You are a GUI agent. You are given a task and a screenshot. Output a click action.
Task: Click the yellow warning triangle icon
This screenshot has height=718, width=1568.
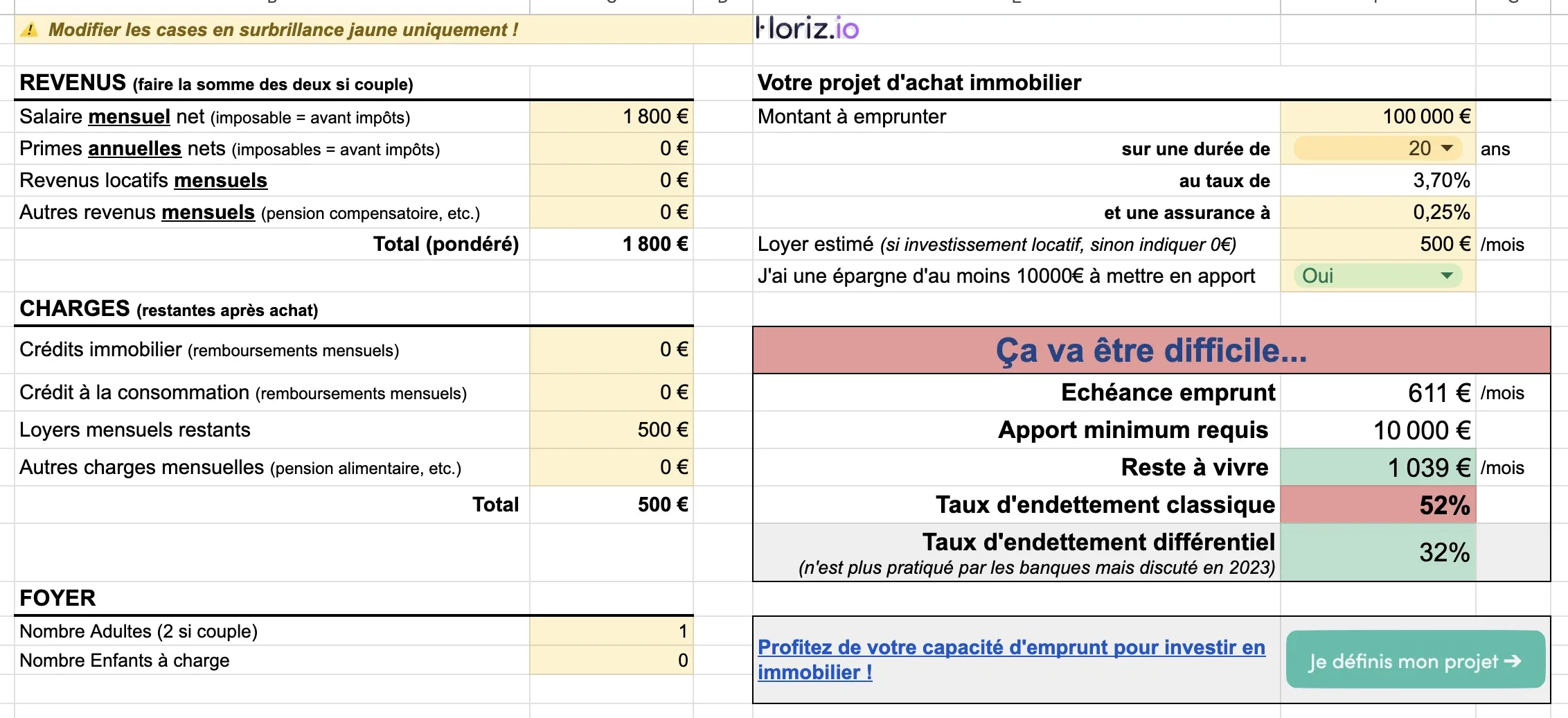29,30
